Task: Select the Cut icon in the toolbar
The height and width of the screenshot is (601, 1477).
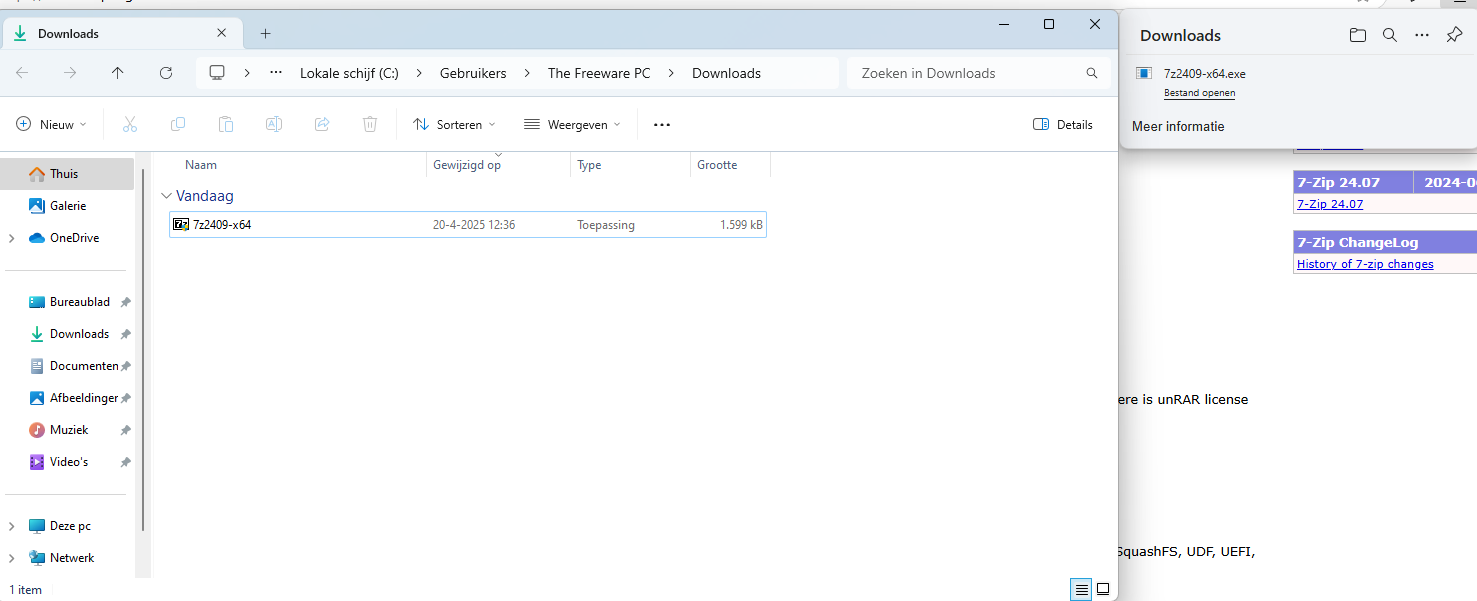Action: pos(129,123)
